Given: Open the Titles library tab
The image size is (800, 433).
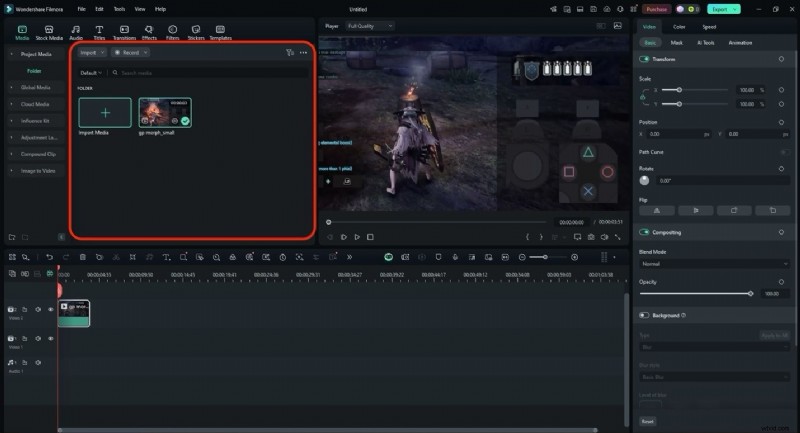Looking at the screenshot, I should (x=99, y=33).
